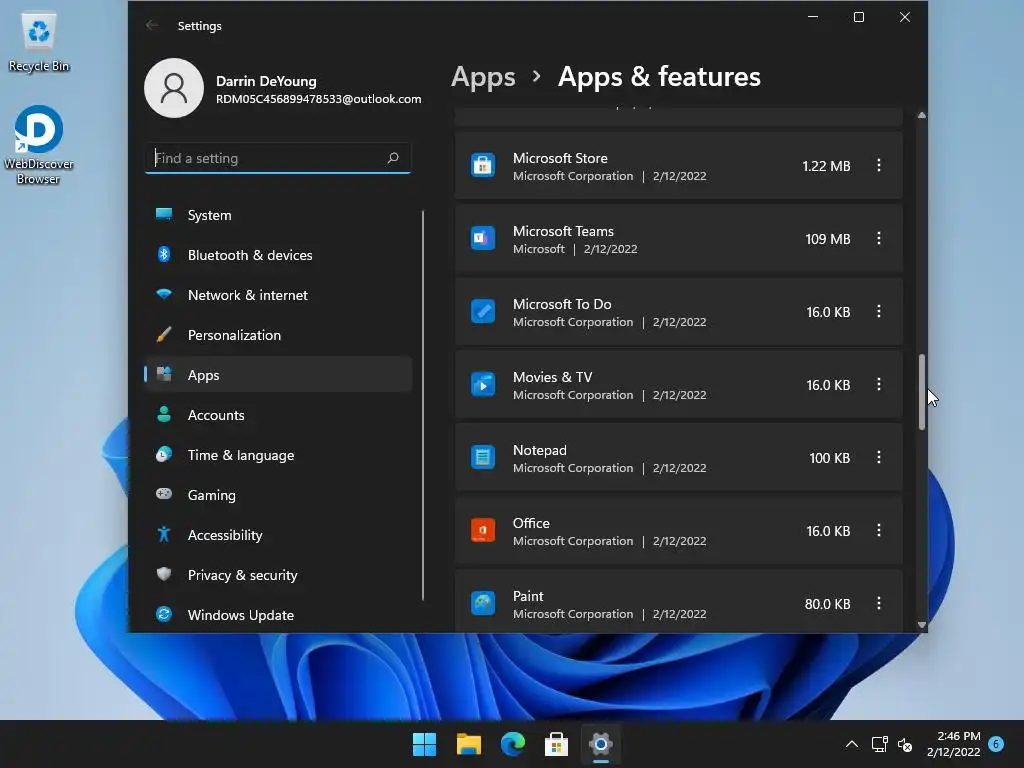Image resolution: width=1024 pixels, height=768 pixels.
Task: Click the Personalization paintbrush icon
Action: (164, 334)
